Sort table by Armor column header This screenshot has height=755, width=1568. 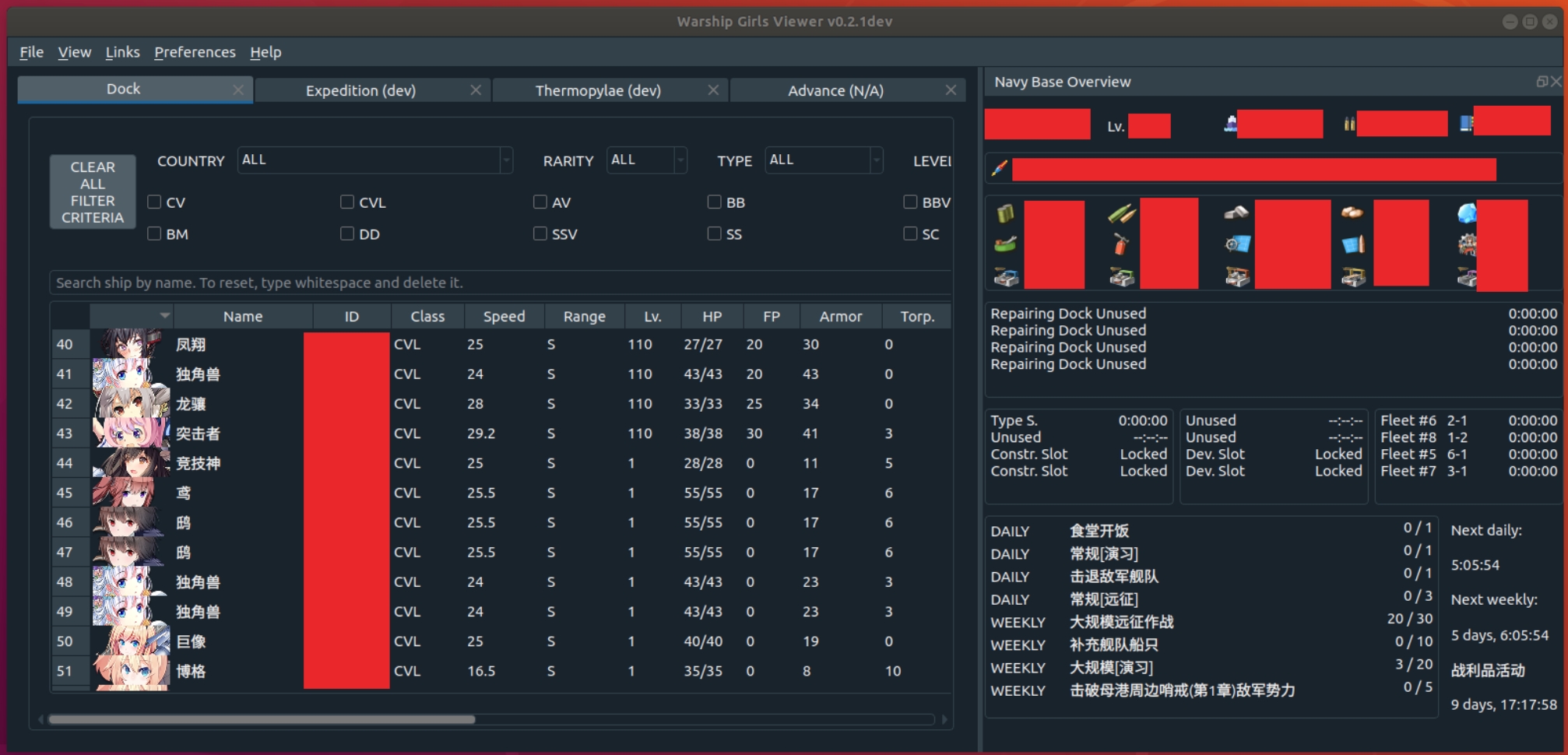pos(840,316)
